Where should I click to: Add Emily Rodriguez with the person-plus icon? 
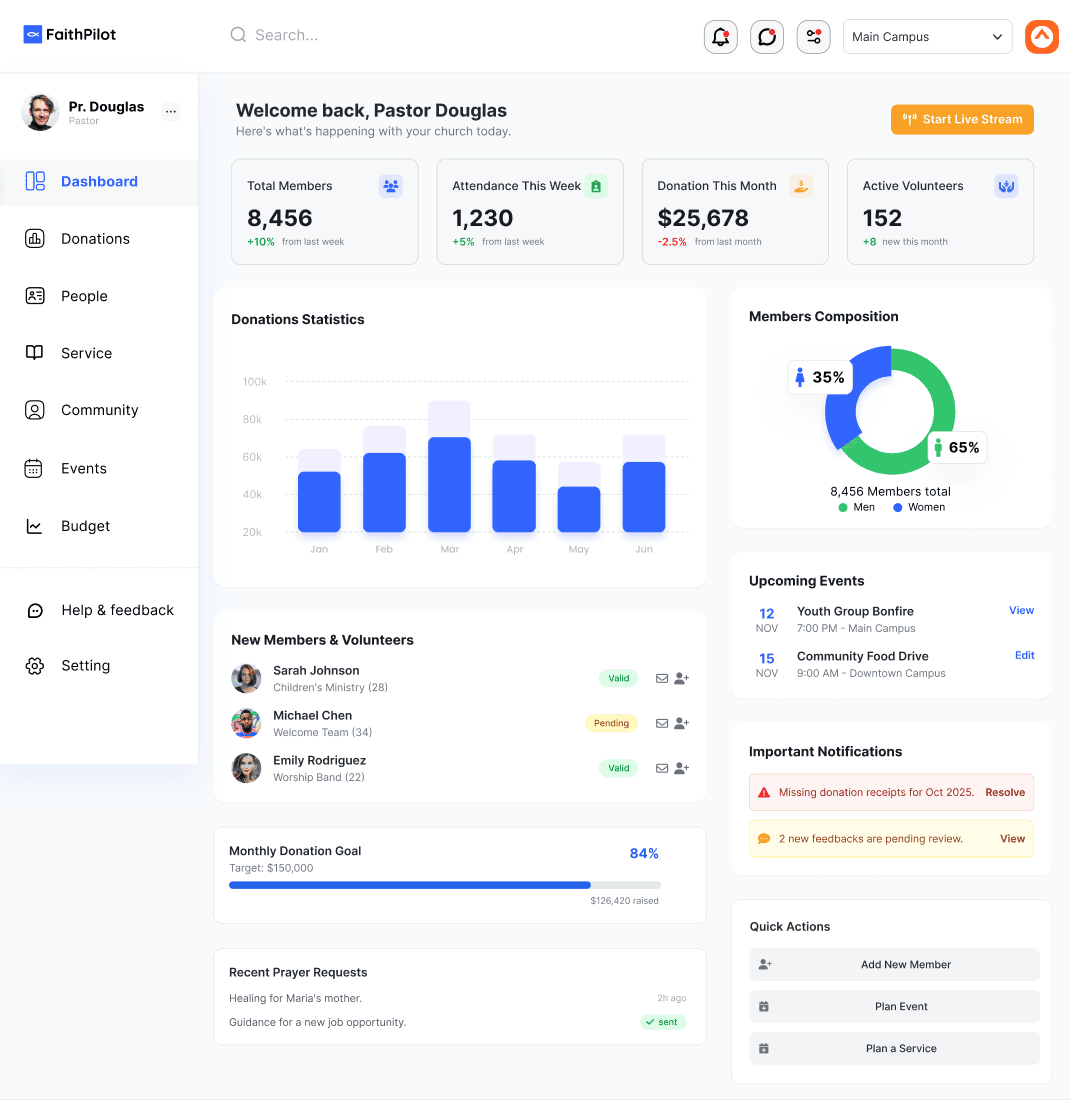681,768
